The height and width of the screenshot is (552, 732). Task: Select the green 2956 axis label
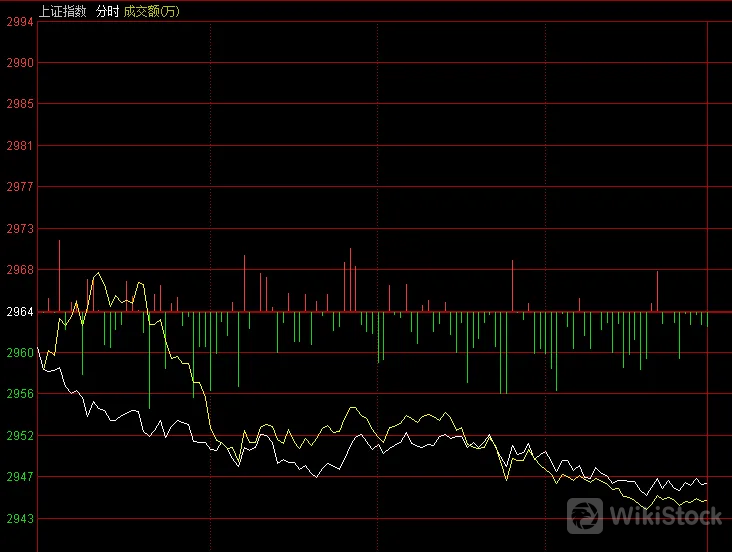18,394
